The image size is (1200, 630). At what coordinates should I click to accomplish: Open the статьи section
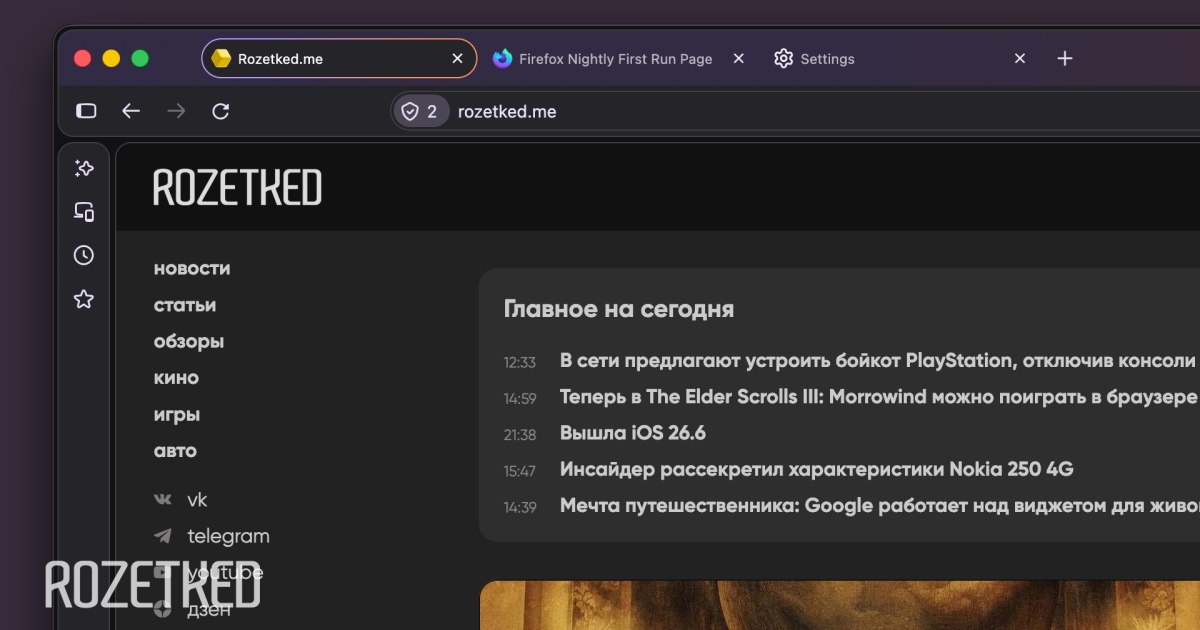click(x=185, y=305)
